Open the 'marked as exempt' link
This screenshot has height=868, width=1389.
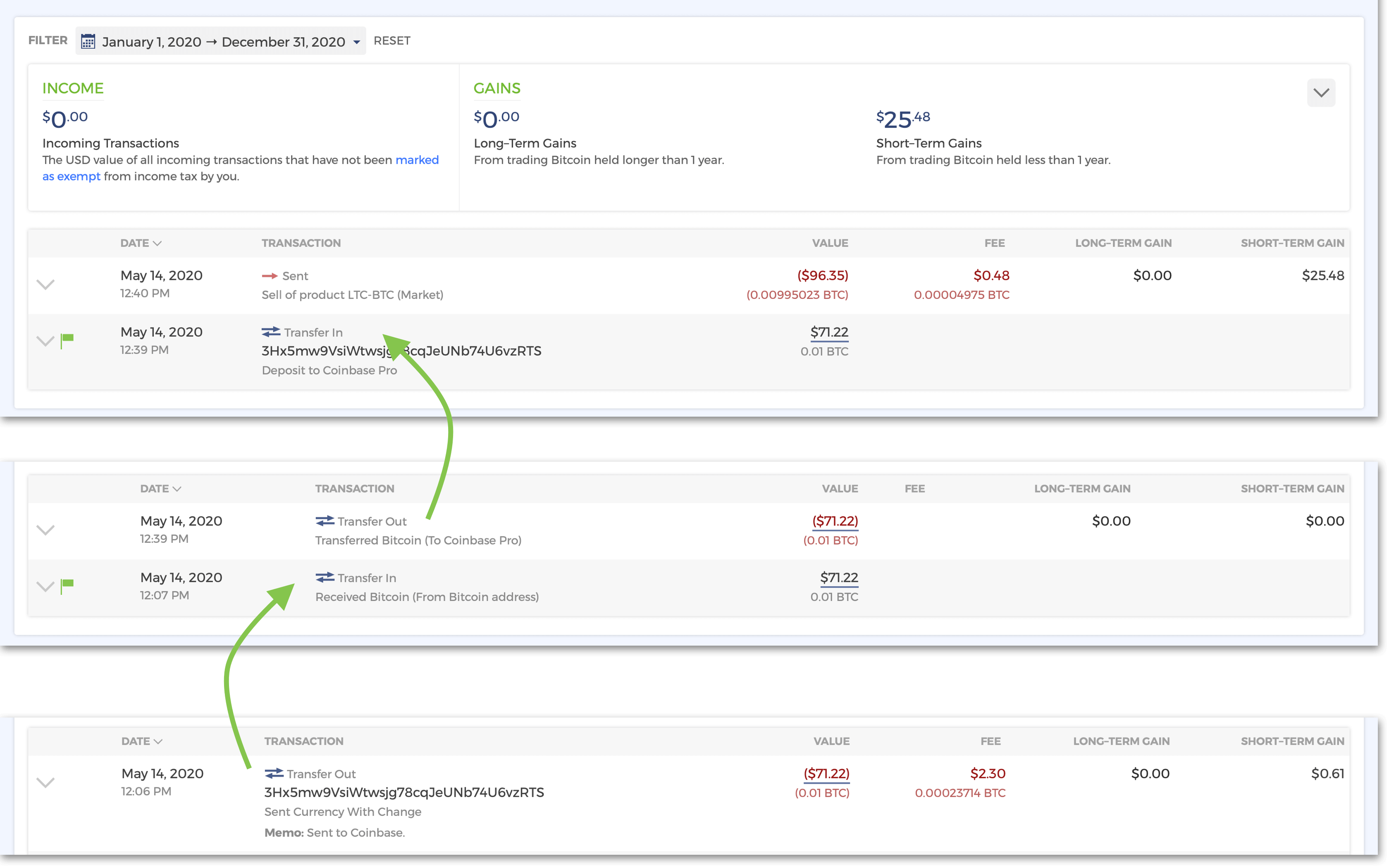pos(417,160)
